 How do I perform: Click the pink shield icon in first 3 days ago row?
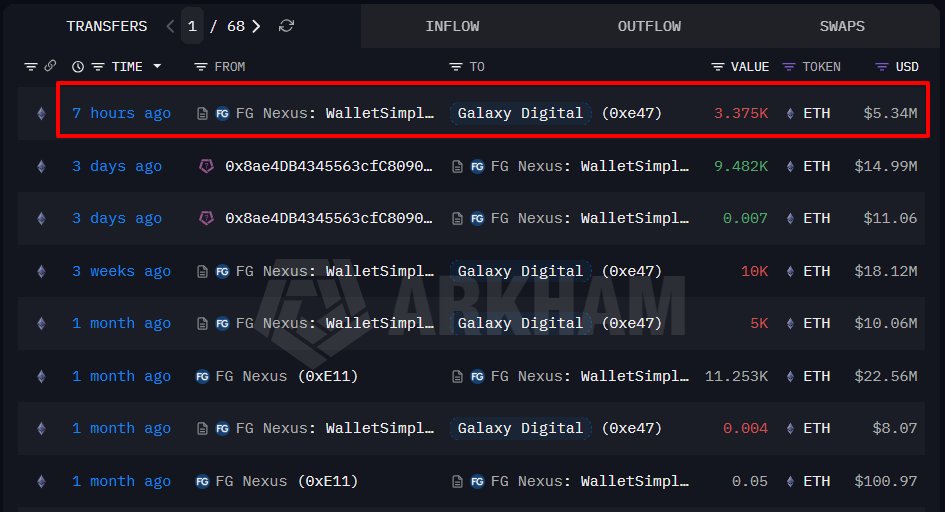pyautogui.click(x=206, y=166)
